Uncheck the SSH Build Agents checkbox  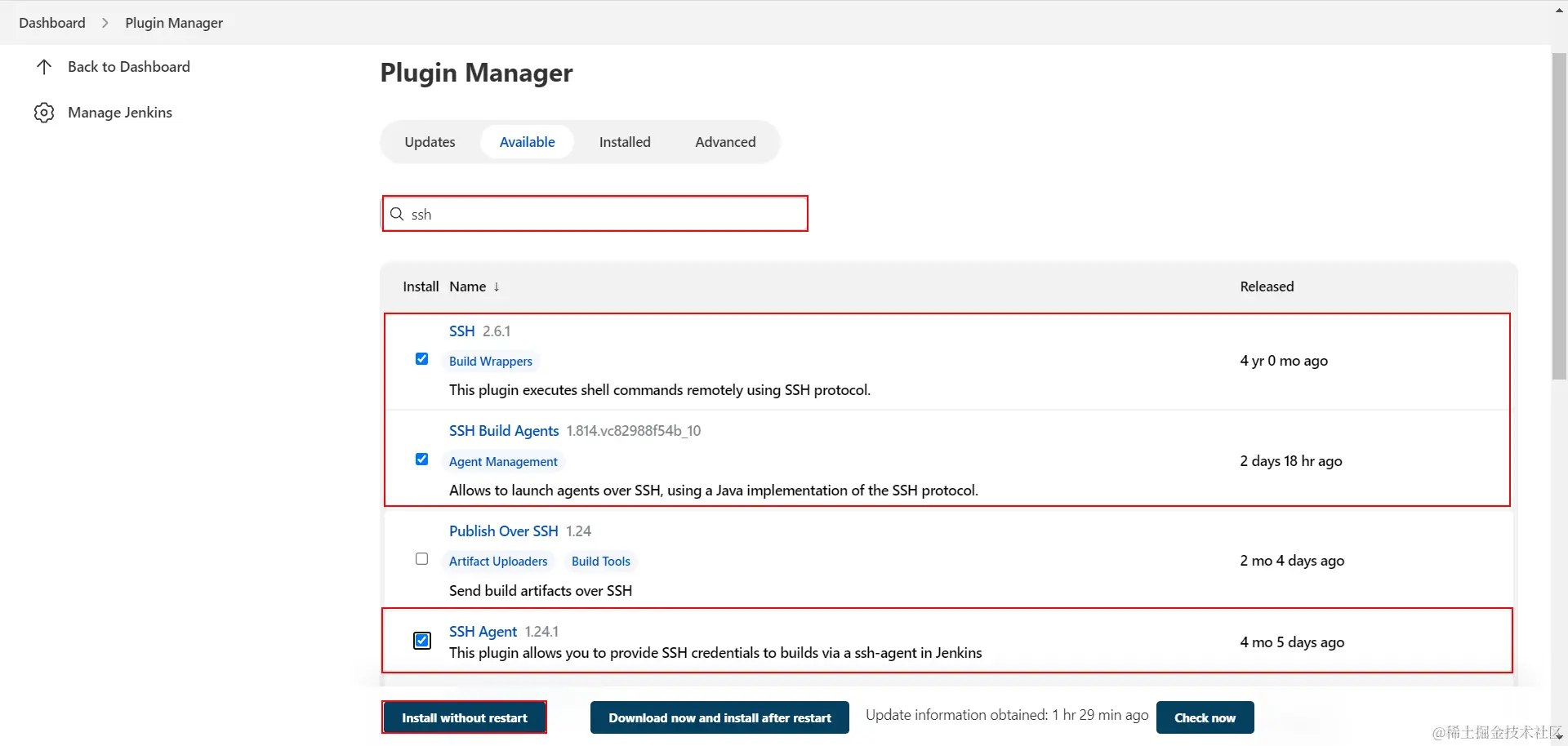(421, 460)
